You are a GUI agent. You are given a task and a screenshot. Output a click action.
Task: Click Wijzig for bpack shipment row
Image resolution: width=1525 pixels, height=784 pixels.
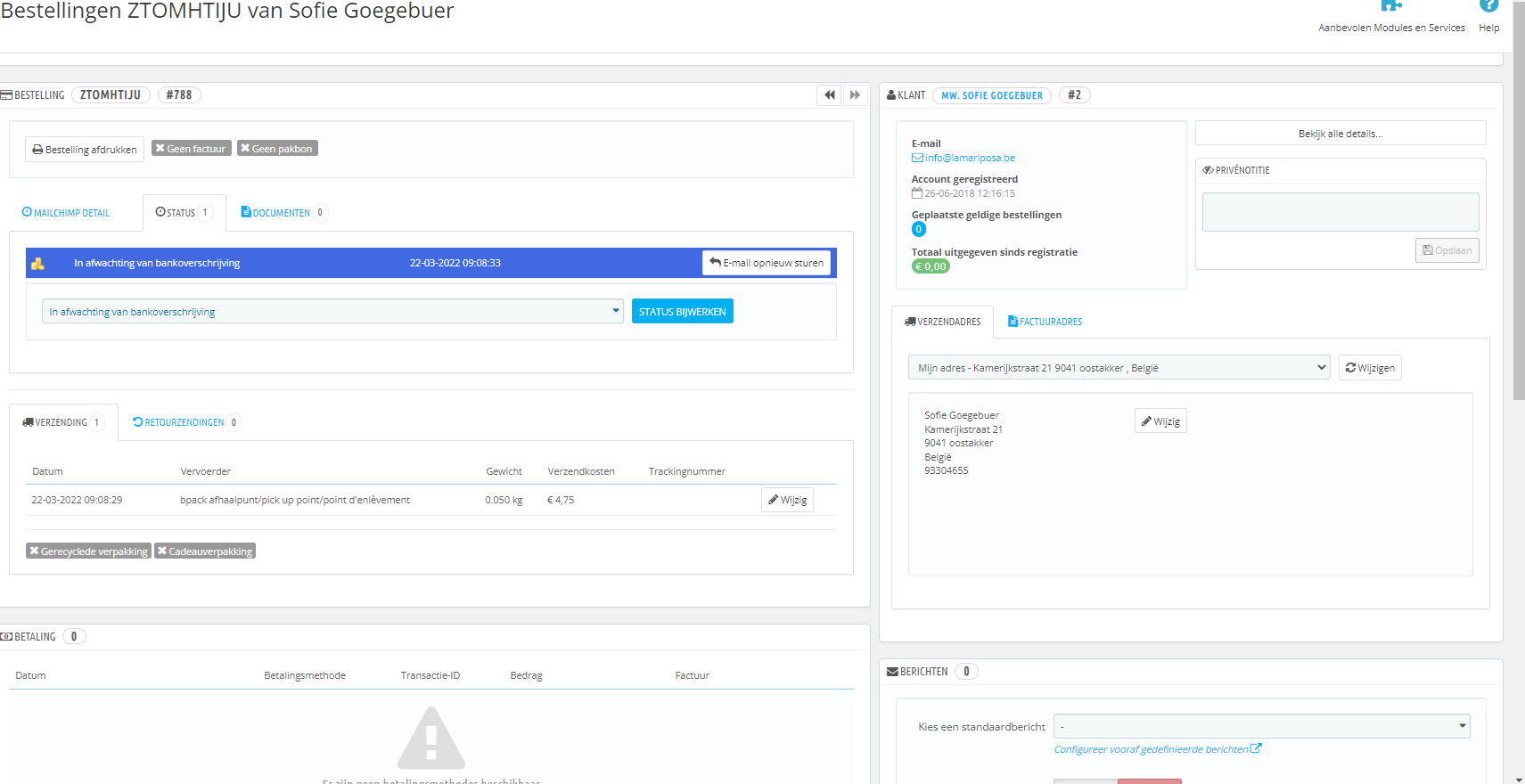pos(788,500)
